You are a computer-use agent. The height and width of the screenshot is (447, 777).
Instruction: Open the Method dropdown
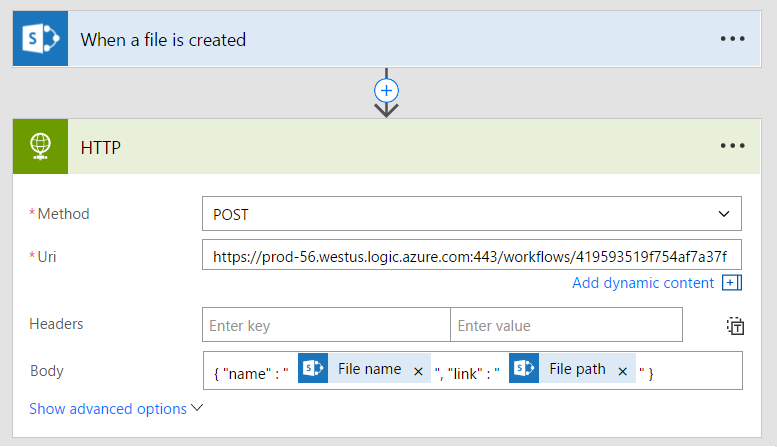472,214
